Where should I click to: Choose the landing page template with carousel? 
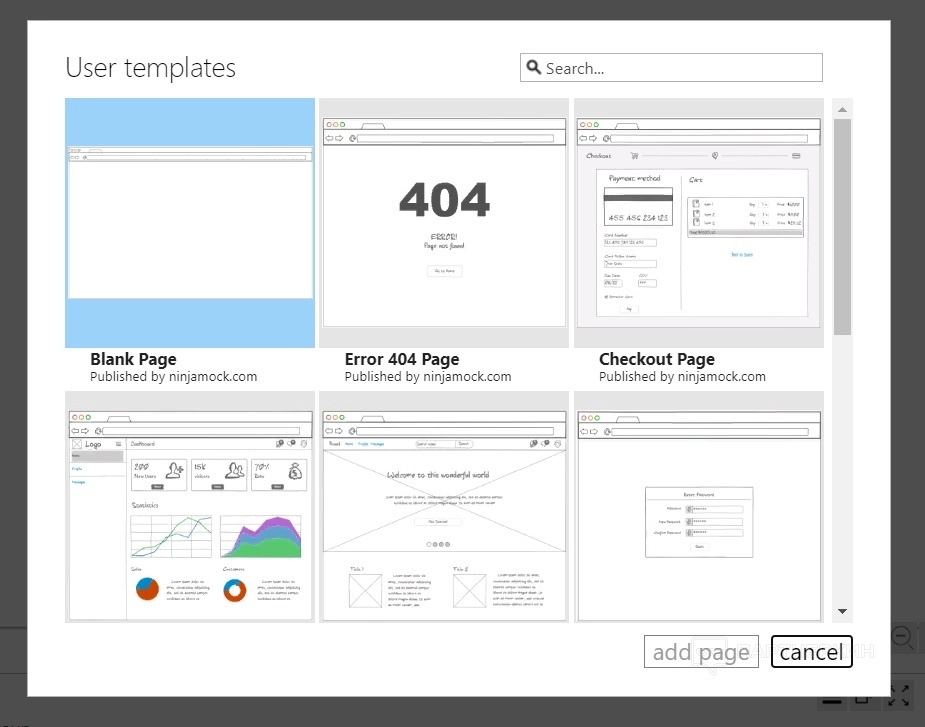pos(444,506)
